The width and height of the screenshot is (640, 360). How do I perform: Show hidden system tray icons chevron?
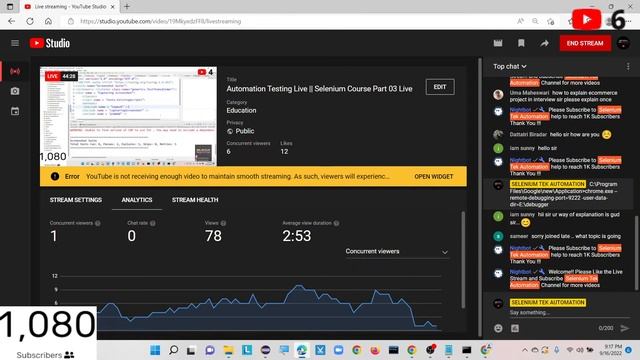pyautogui.click(x=524, y=350)
